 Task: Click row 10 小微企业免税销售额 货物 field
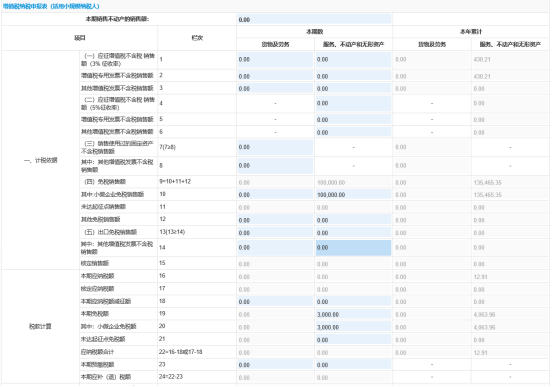(x=275, y=194)
